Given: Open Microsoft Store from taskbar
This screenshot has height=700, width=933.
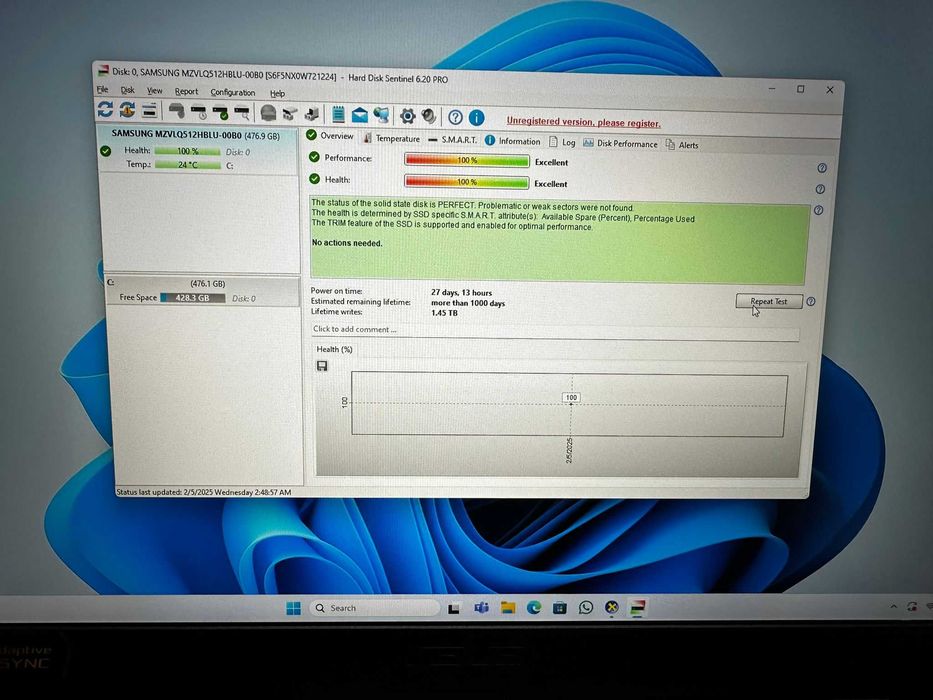Looking at the screenshot, I should [560, 608].
